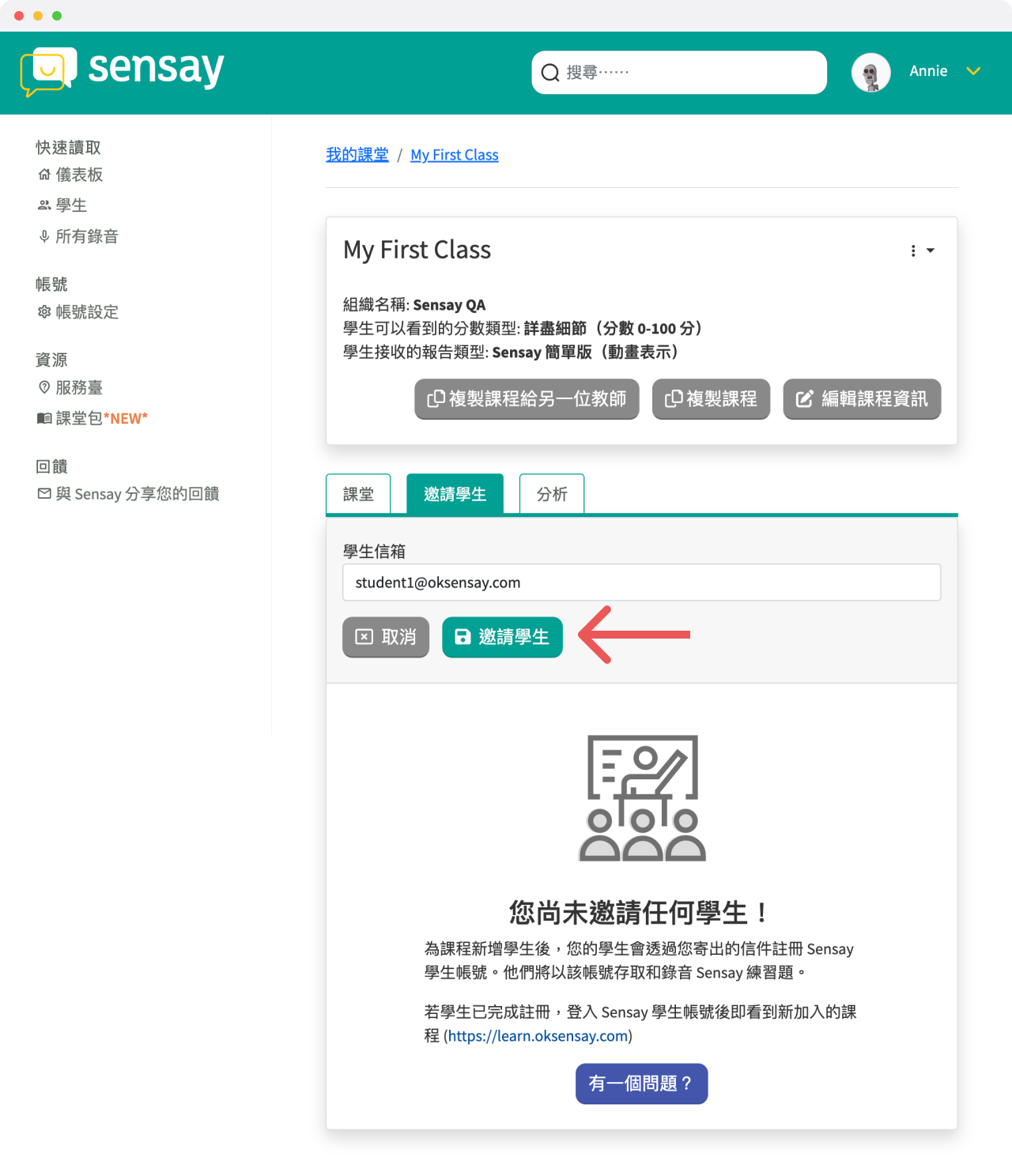Click the Annie username label
The width and height of the screenshot is (1012, 1176).
[928, 71]
